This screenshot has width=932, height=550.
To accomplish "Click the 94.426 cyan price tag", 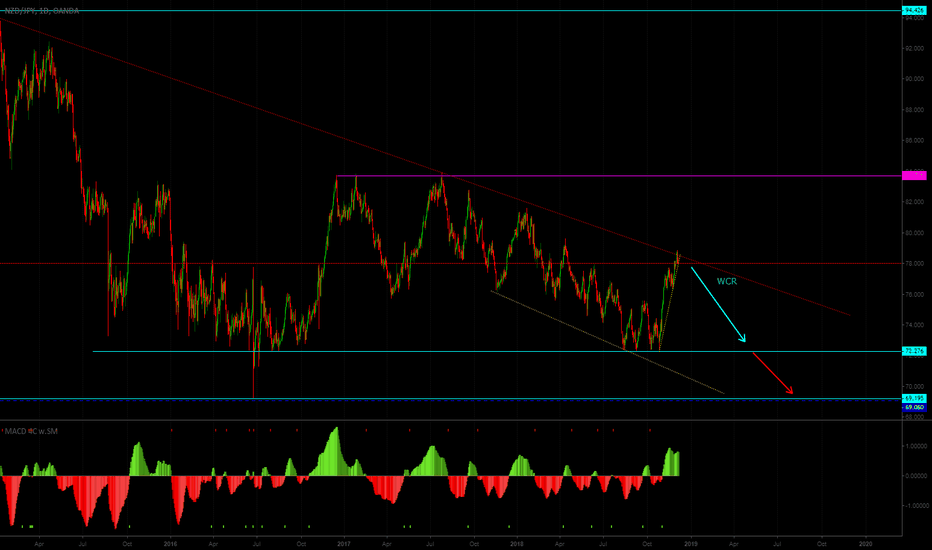I will 914,11.
